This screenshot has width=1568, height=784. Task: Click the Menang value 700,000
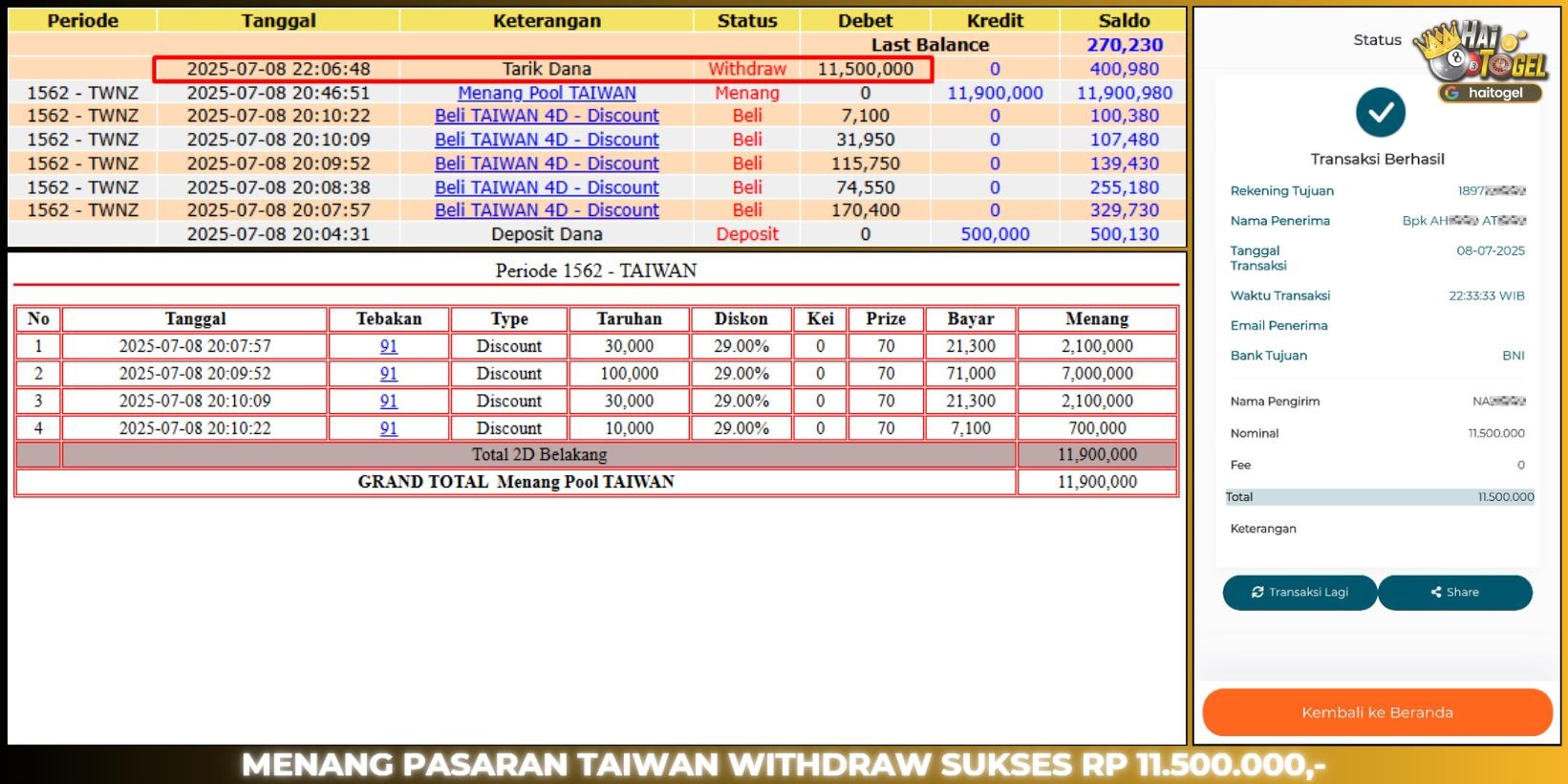(x=1097, y=428)
